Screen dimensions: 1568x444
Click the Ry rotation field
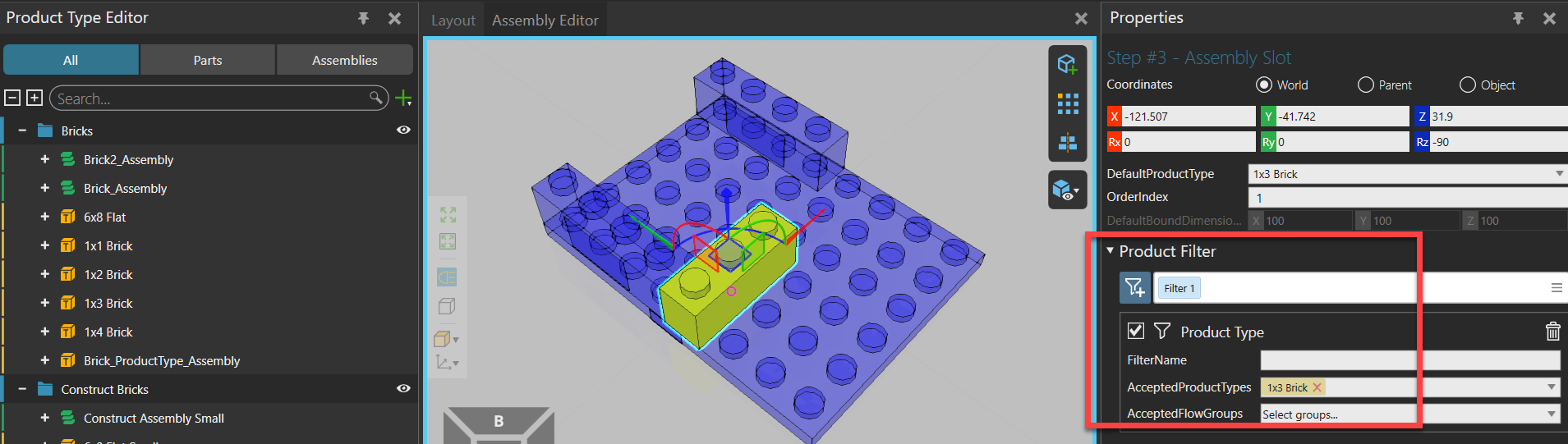tap(1342, 142)
